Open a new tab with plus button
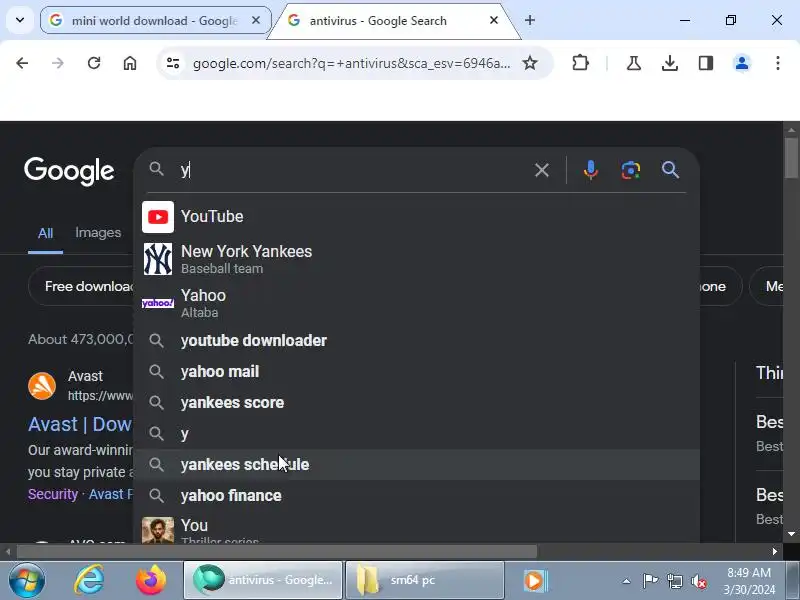800x600 pixels. (x=530, y=20)
